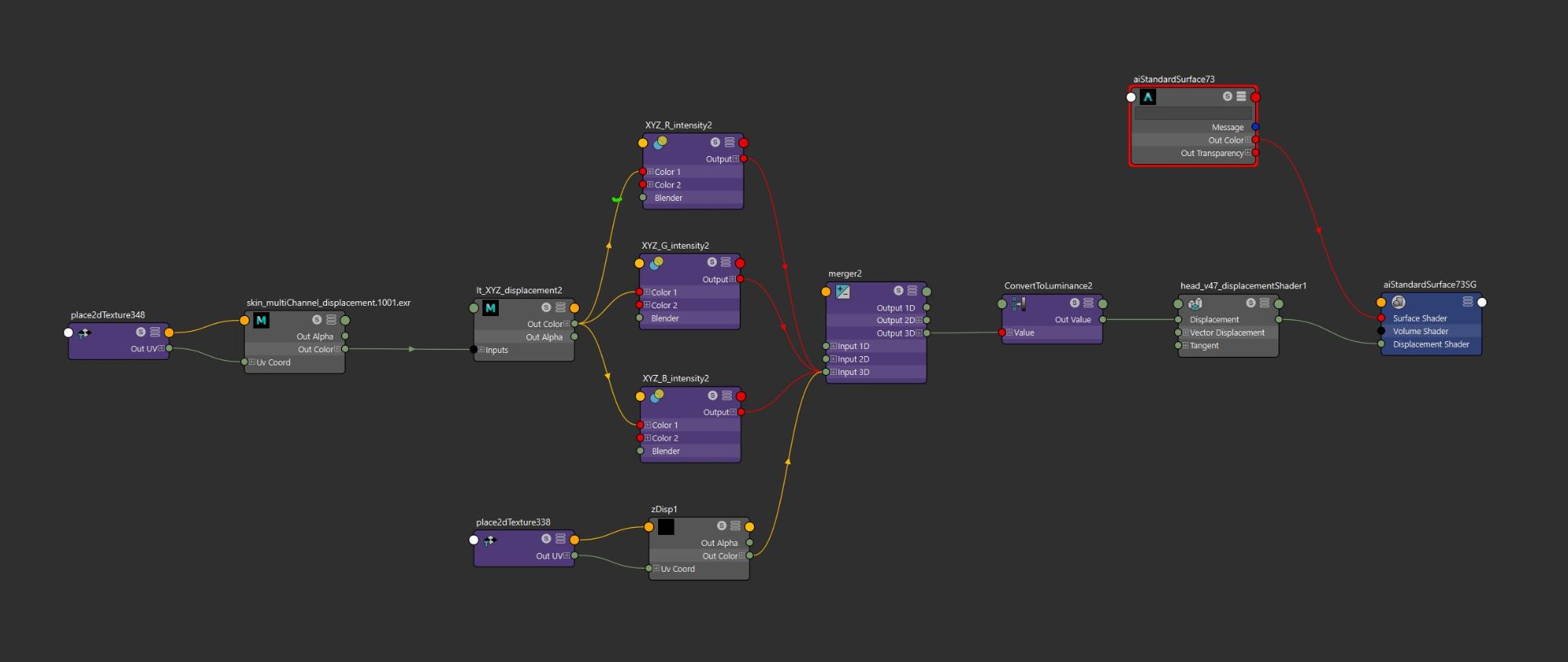Change view mode of skin_multiChannel_displacement.1001.exr node
This screenshot has height=662, width=1568.
(331, 320)
